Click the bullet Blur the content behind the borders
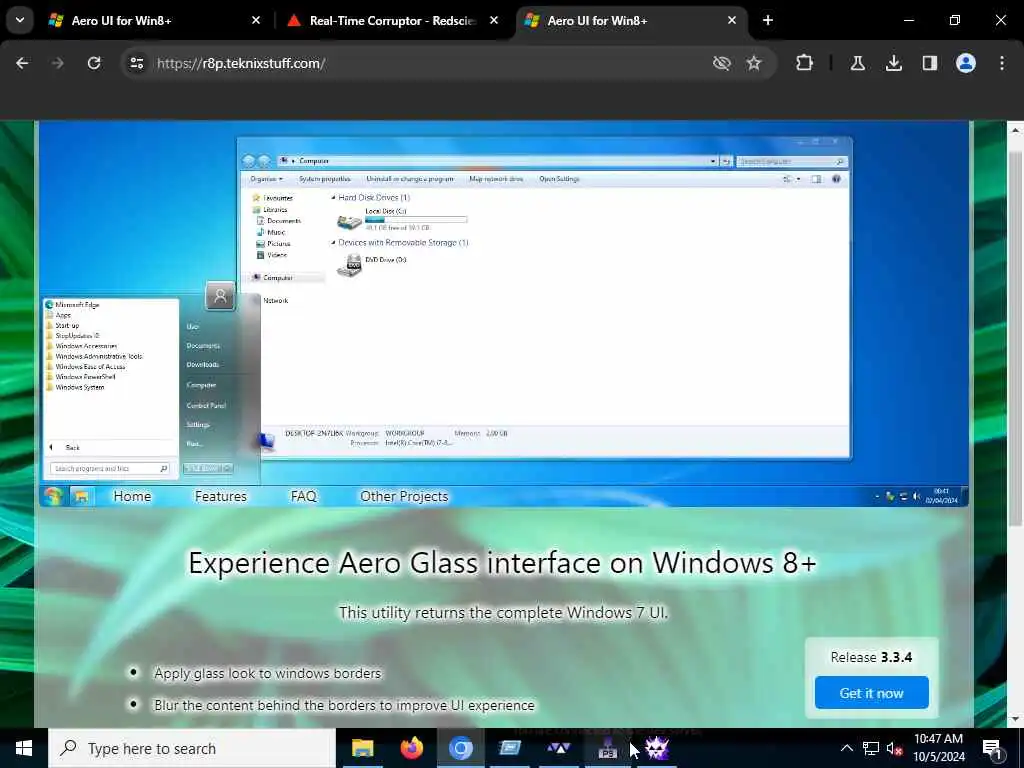This screenshot has width=1024, height=768. coord(344,705)
